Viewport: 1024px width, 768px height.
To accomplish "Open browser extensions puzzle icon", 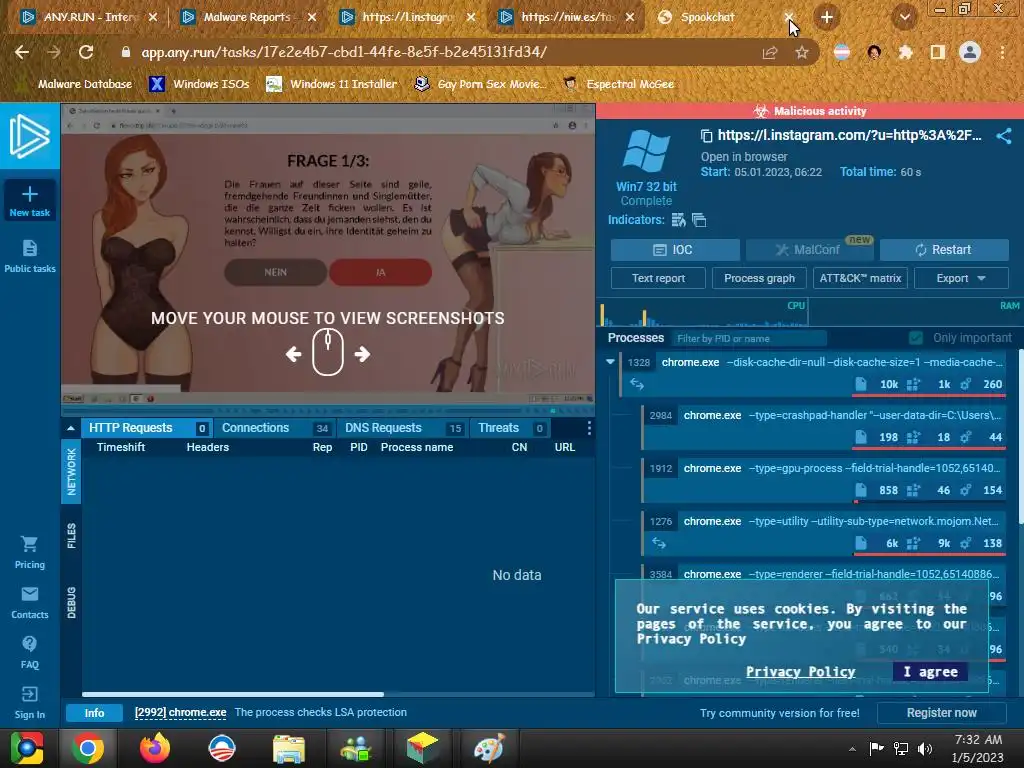I will pyautogui.click(x=905, y=52).
